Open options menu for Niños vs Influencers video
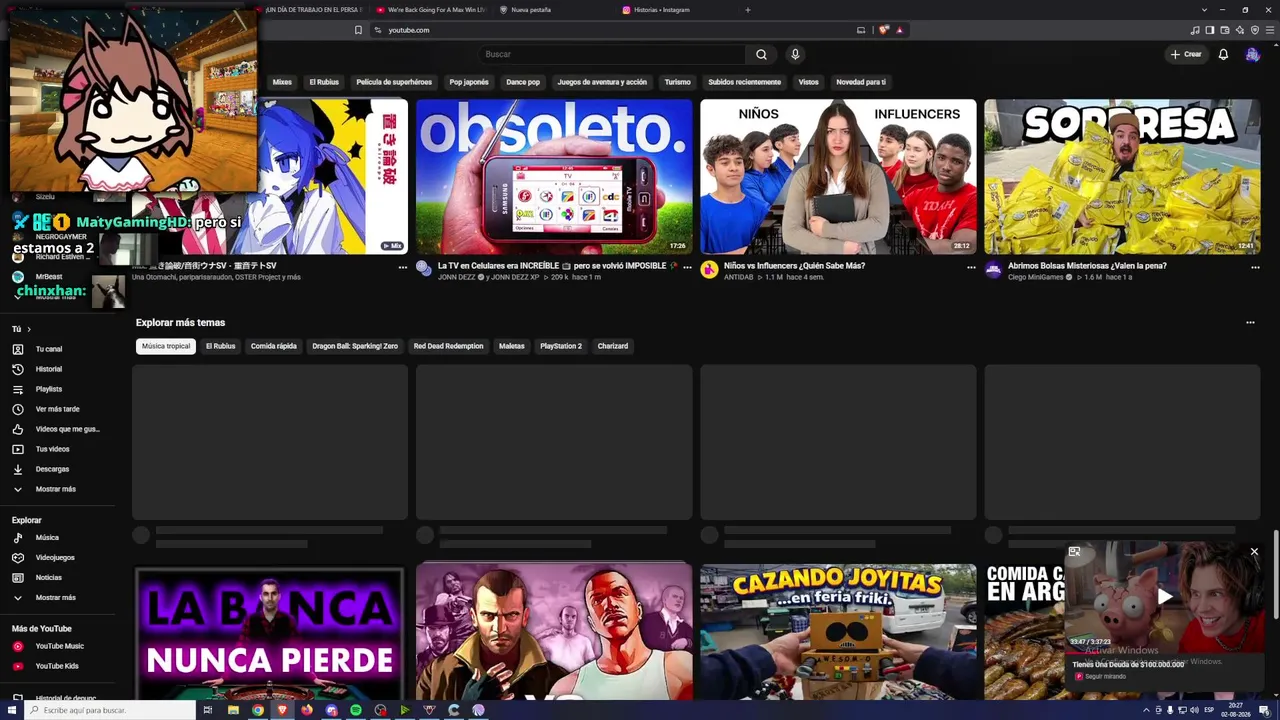The image size is (1280, 720). (971, 267)
